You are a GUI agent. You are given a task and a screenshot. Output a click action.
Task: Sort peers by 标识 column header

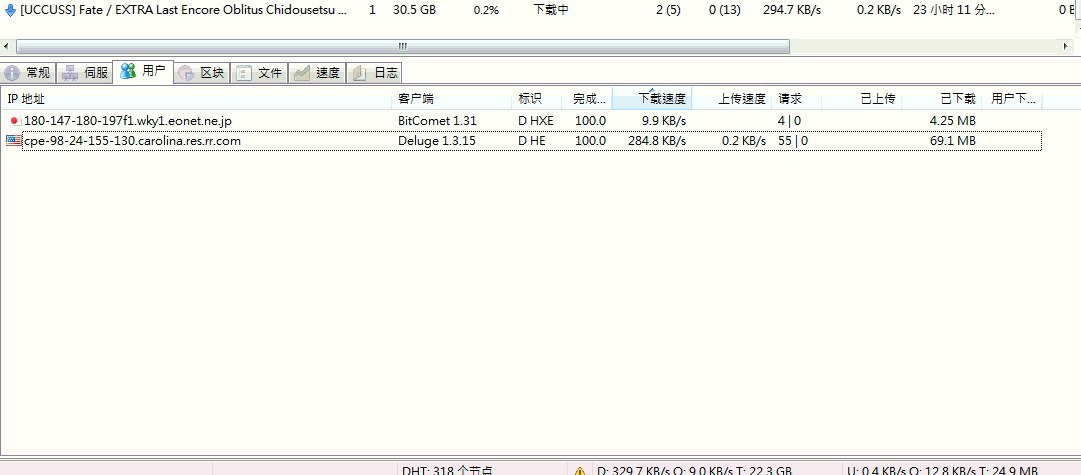[x=537, y=99]
